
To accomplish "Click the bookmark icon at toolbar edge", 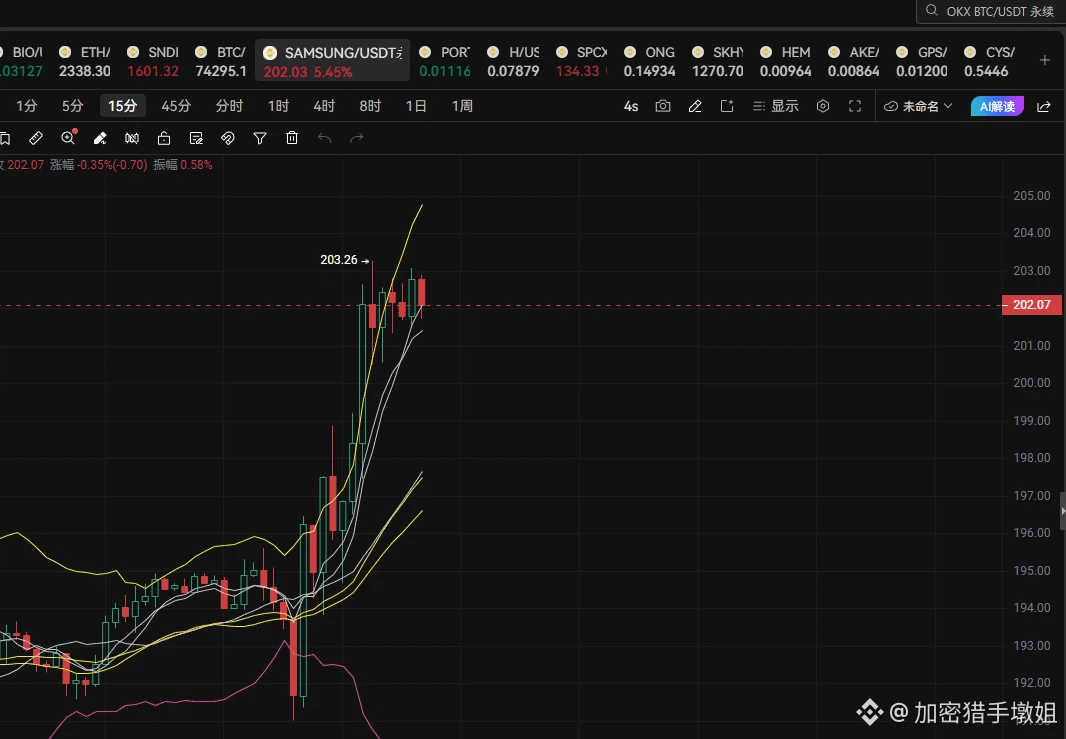I will coord(4,139).
